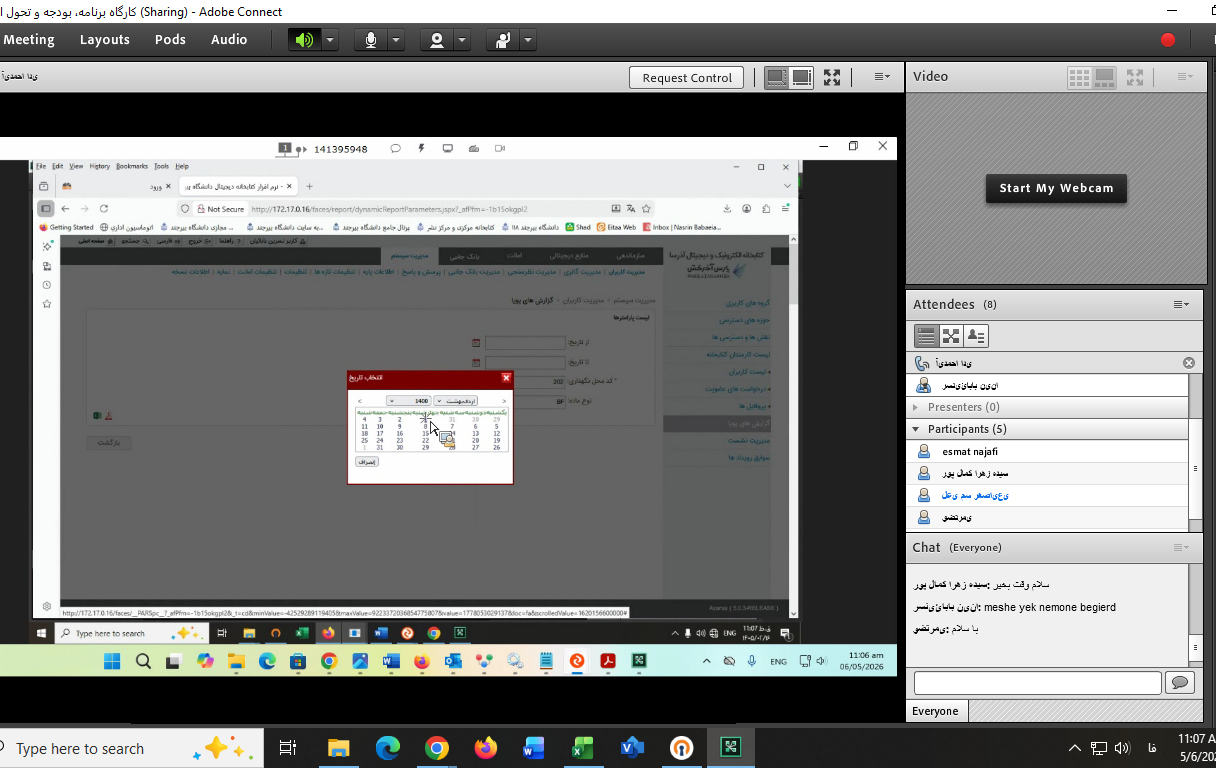This screenshot has width=1216, height=768.
Task: Toggle Share pod full screen
Action: [832, 77]
